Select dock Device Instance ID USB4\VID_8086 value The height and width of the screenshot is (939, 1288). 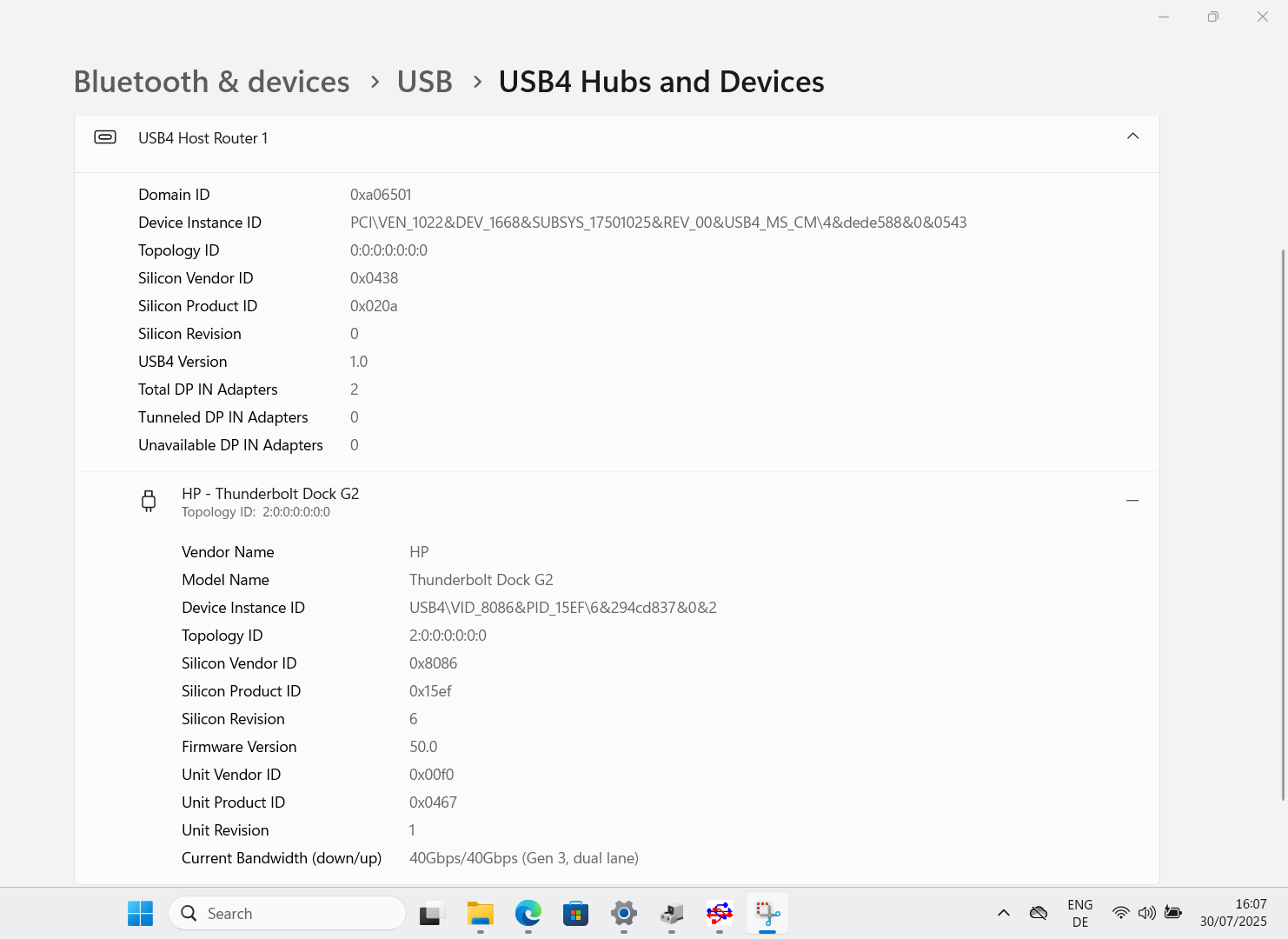(563, 608)
